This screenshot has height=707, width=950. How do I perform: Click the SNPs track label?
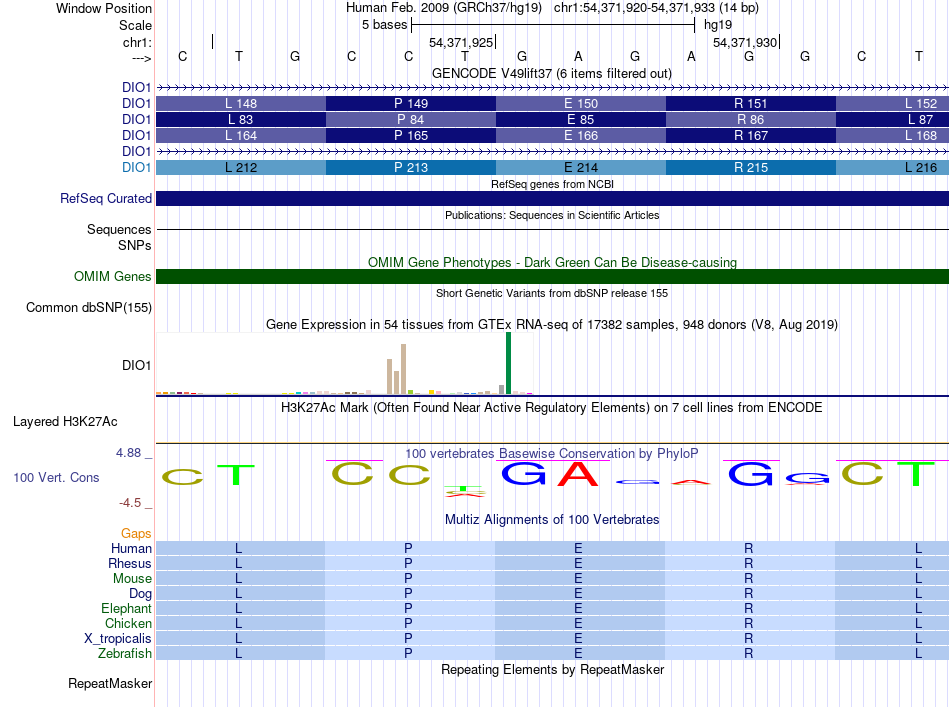click(135, 245)
